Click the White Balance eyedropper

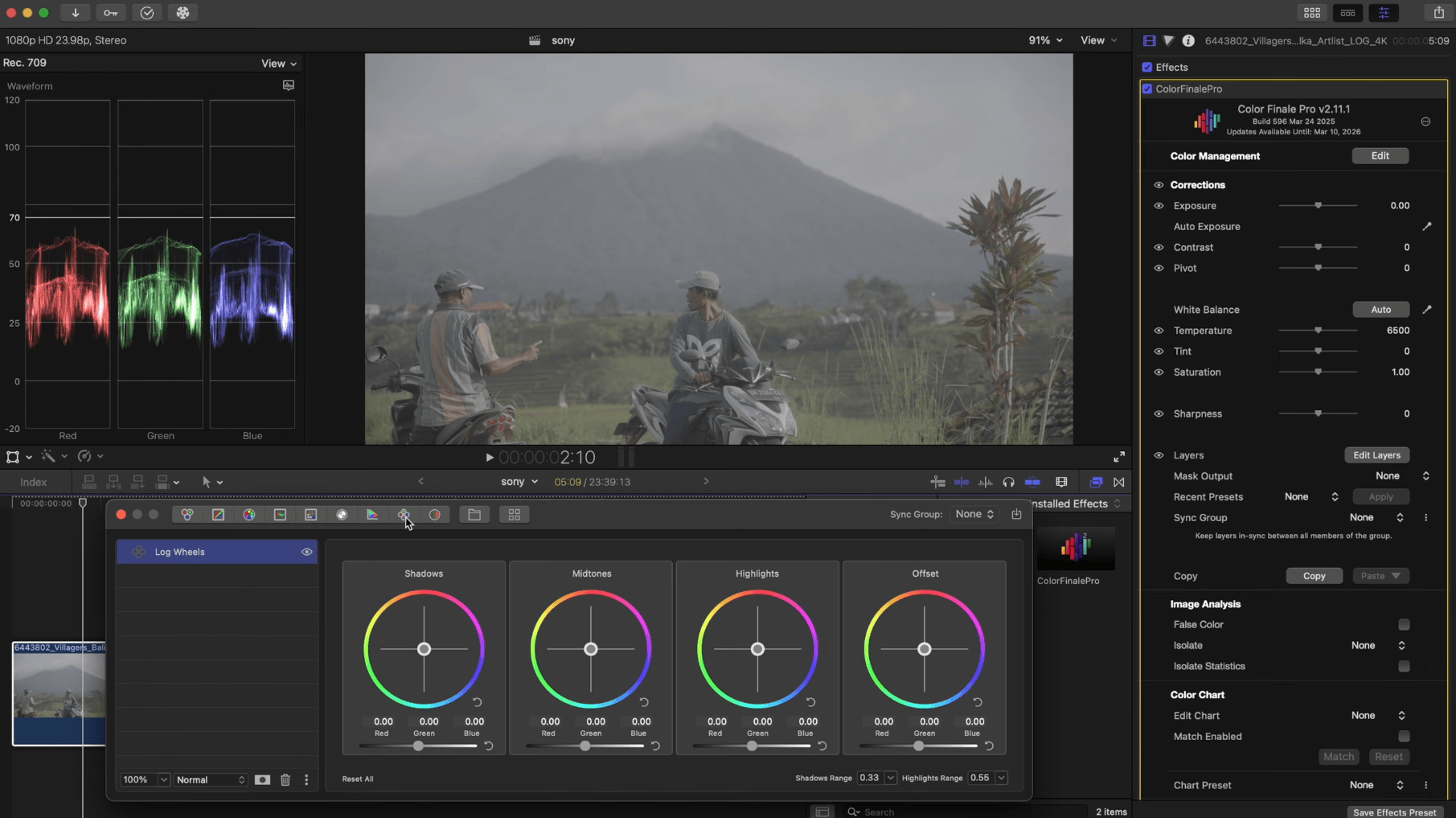pyautogui.click(x=1427, y=310)
